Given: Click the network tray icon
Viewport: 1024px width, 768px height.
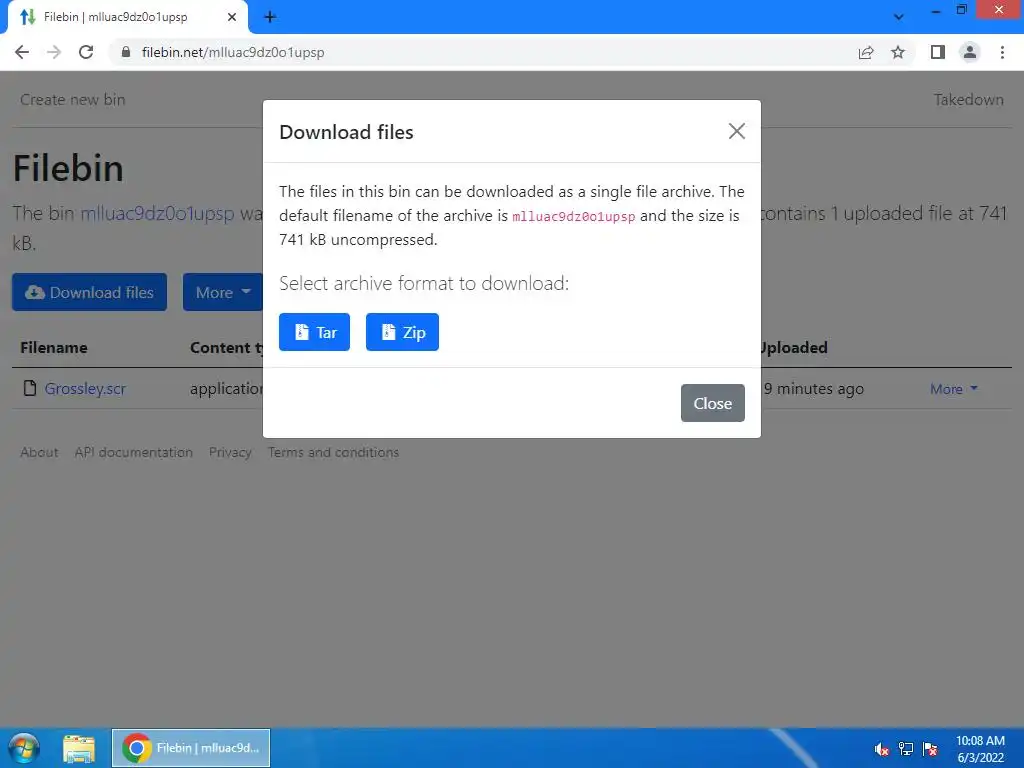Looking at the screenshot, I should coord(906,749).
